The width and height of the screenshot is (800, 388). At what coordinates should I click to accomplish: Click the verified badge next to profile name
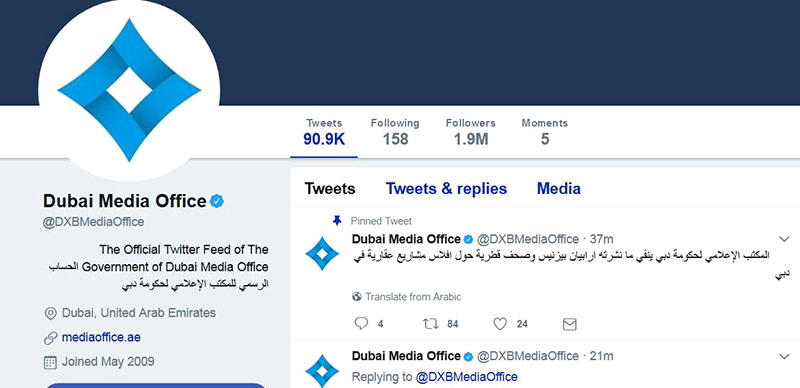tap(217, 201)
